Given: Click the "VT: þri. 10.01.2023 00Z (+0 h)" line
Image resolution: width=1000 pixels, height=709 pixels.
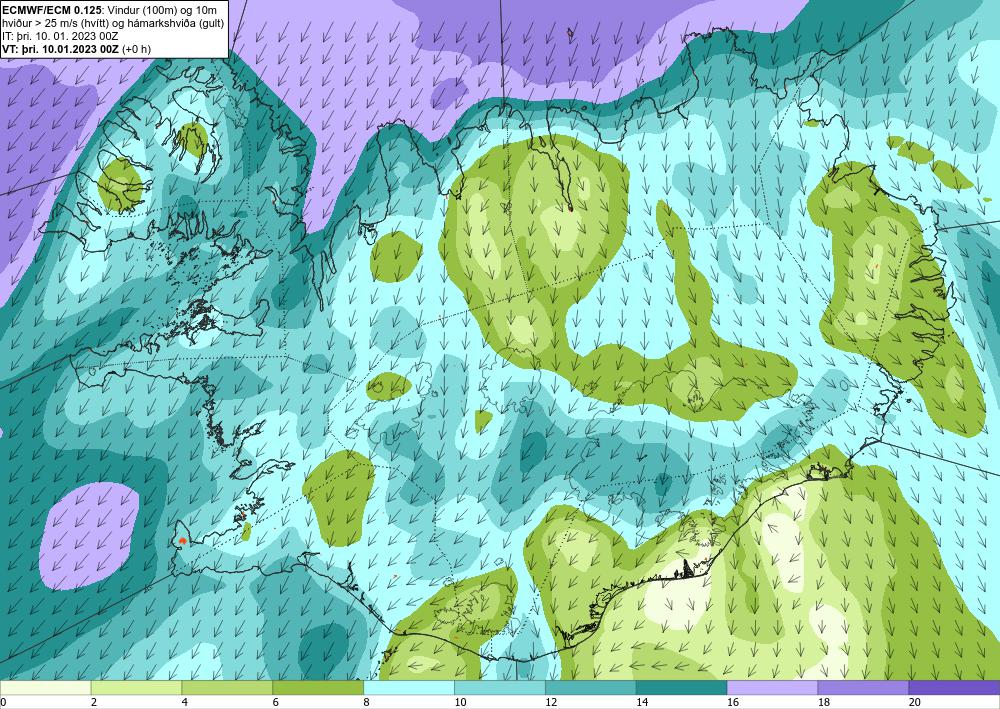Looking at the screenshot, I should click(x=77, y=49).
